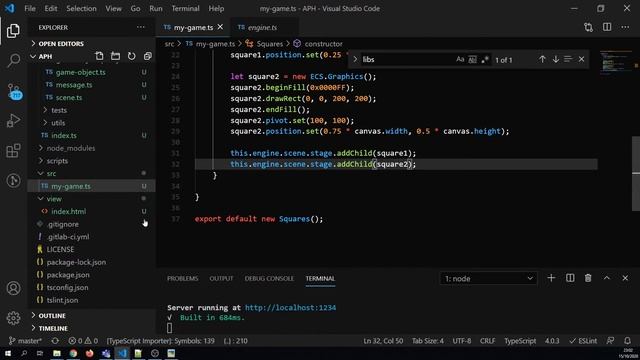Open the File menu
This screenshot has width=640, height=360.
[x=30, y=8]
